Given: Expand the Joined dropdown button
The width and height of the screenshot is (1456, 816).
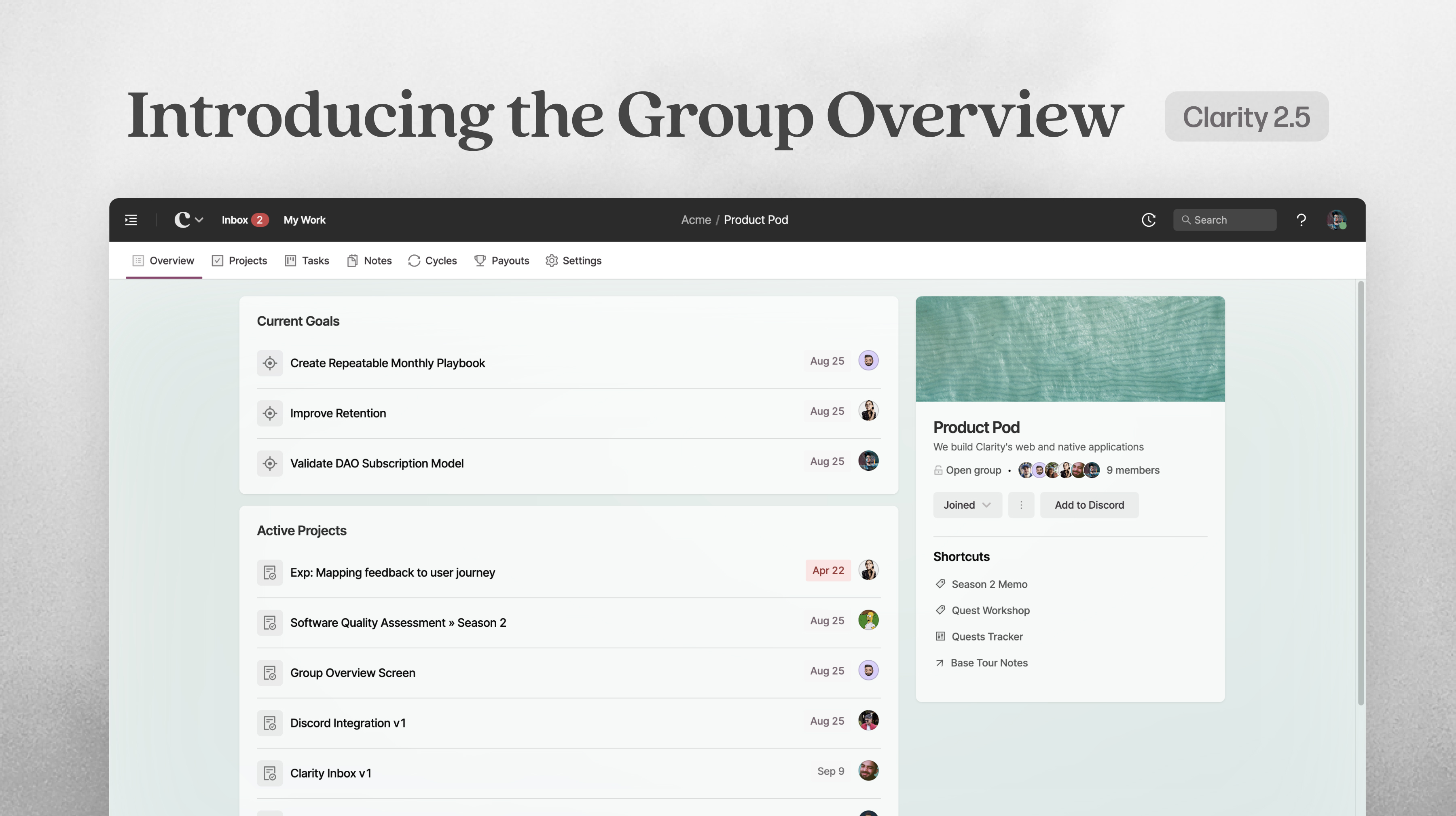Looking at the screenshot, I should (x=967, y=505).
